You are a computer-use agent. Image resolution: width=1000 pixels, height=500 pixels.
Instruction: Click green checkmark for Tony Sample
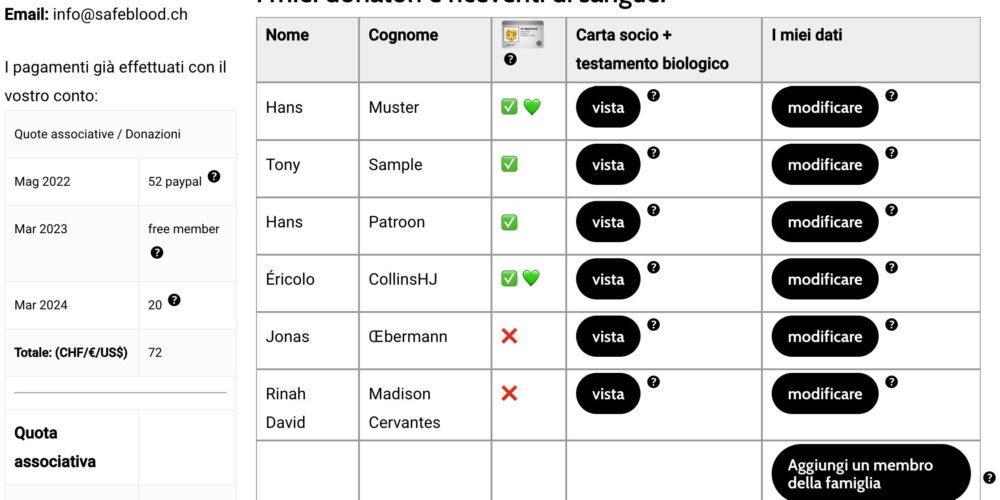509,164
